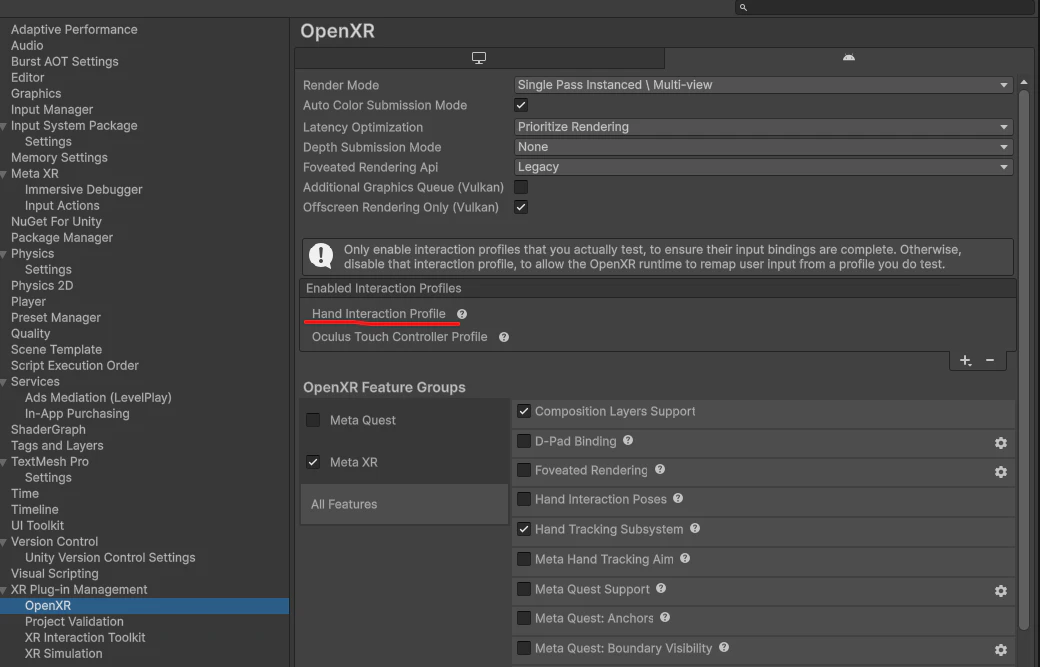Uncheck Hand Tracking Subsystem

[x=524, y=529]
